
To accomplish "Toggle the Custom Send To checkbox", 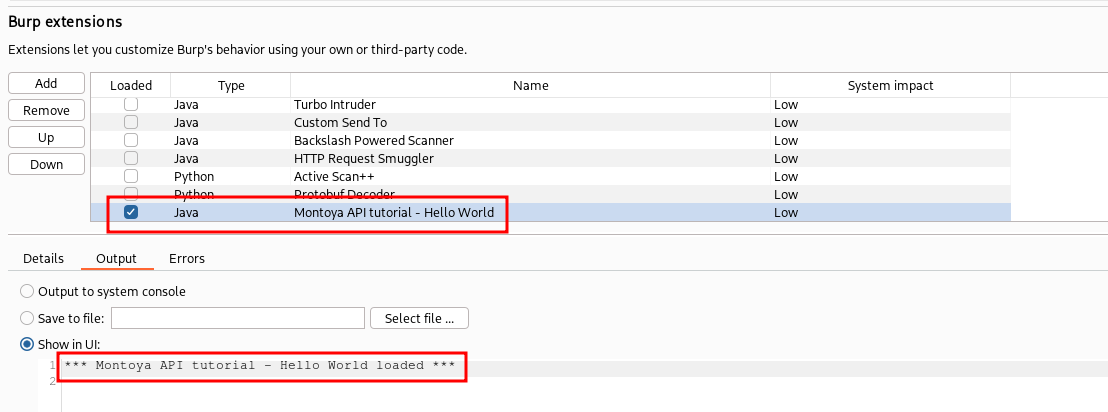I will 131,122.
